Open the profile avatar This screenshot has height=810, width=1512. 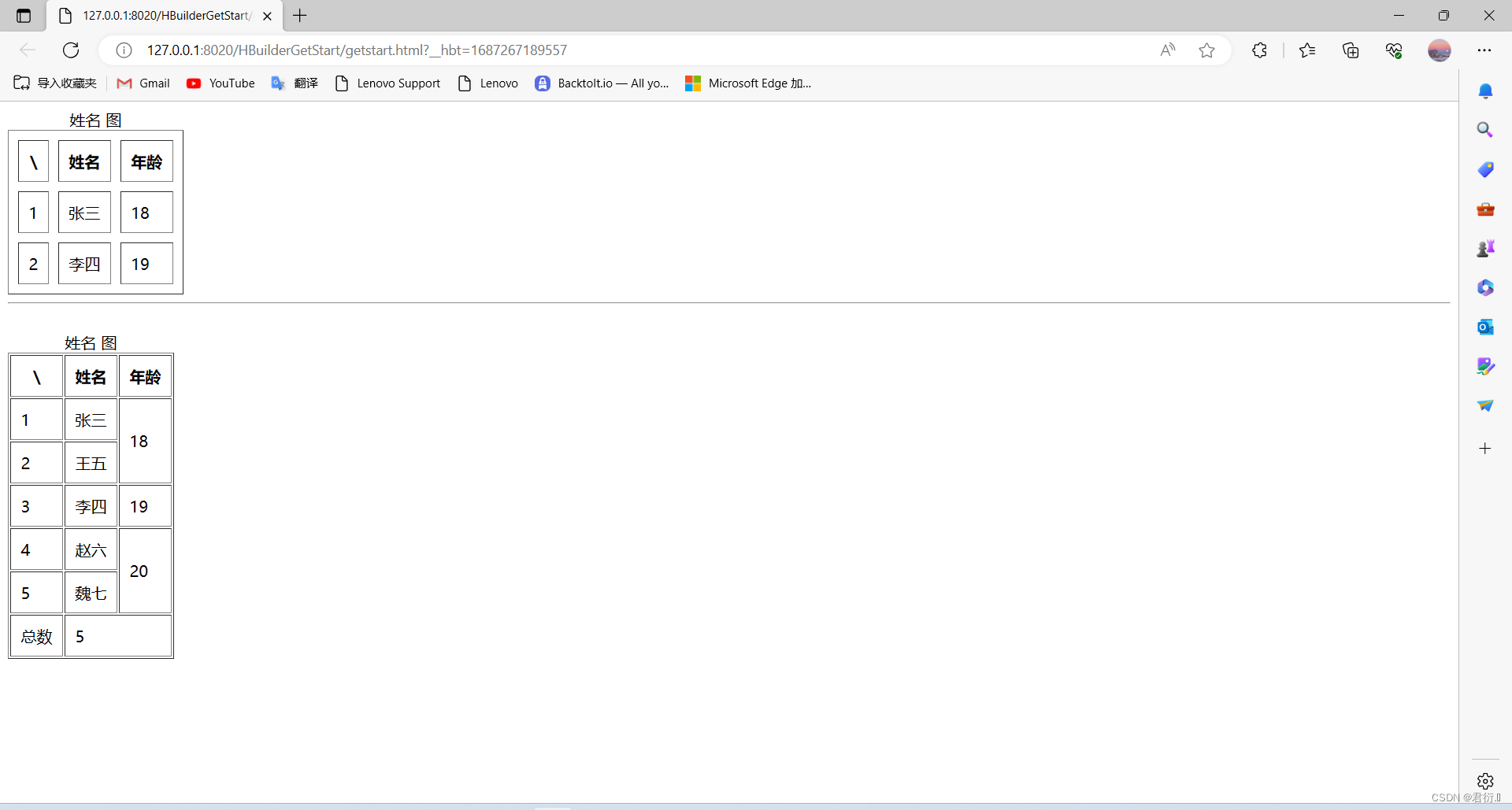pos(1440,50)
